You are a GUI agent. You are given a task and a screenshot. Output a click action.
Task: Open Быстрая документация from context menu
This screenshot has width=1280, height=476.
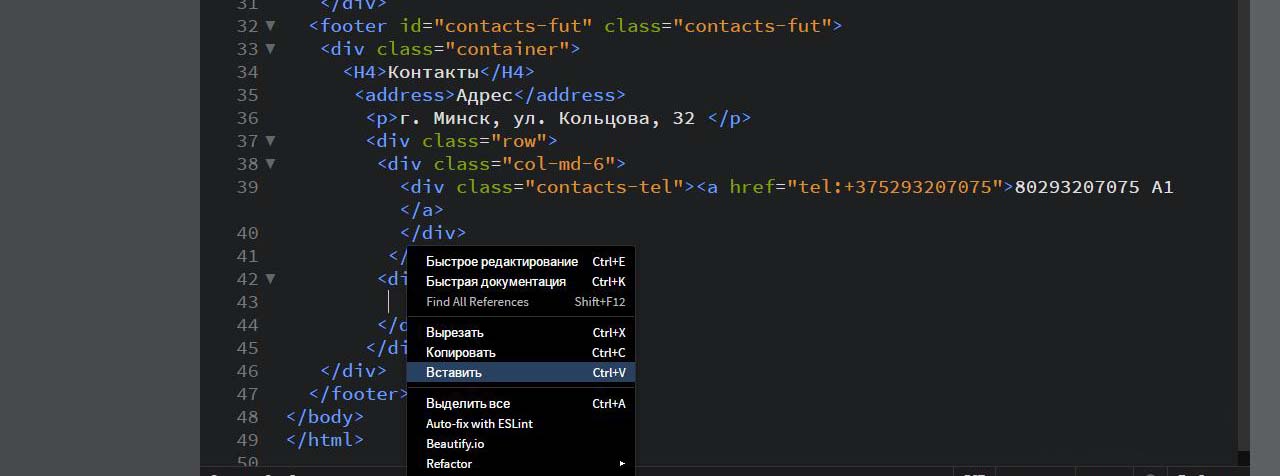click(x=496, y=282)
